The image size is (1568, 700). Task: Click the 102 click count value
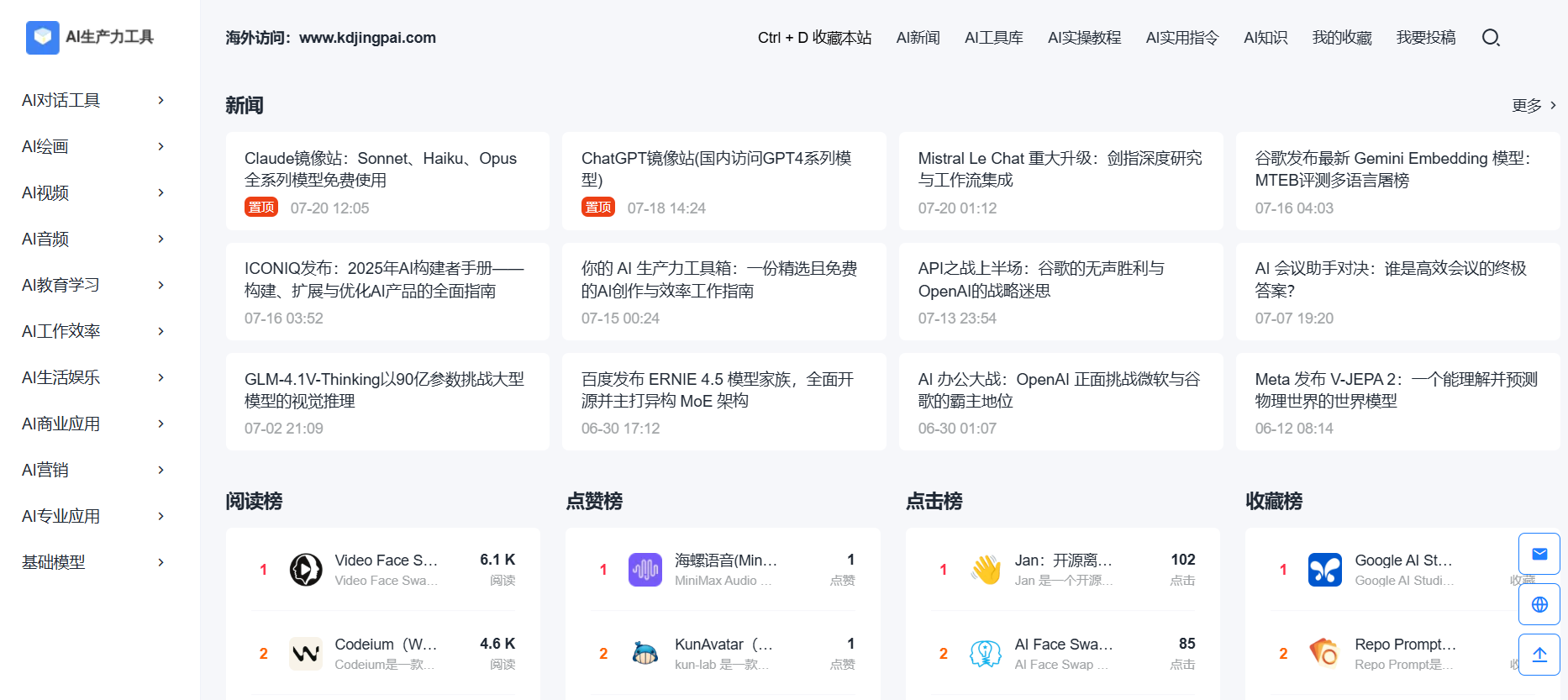[1183, 560]
